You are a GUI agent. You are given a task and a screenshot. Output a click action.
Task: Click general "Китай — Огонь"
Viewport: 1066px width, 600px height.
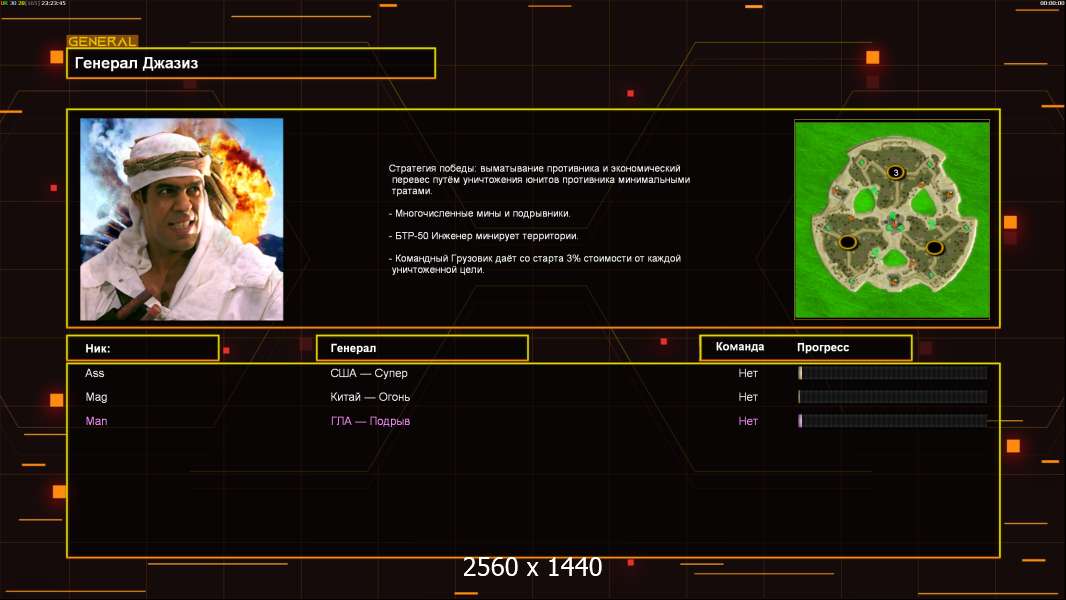(x=370, y=397)
